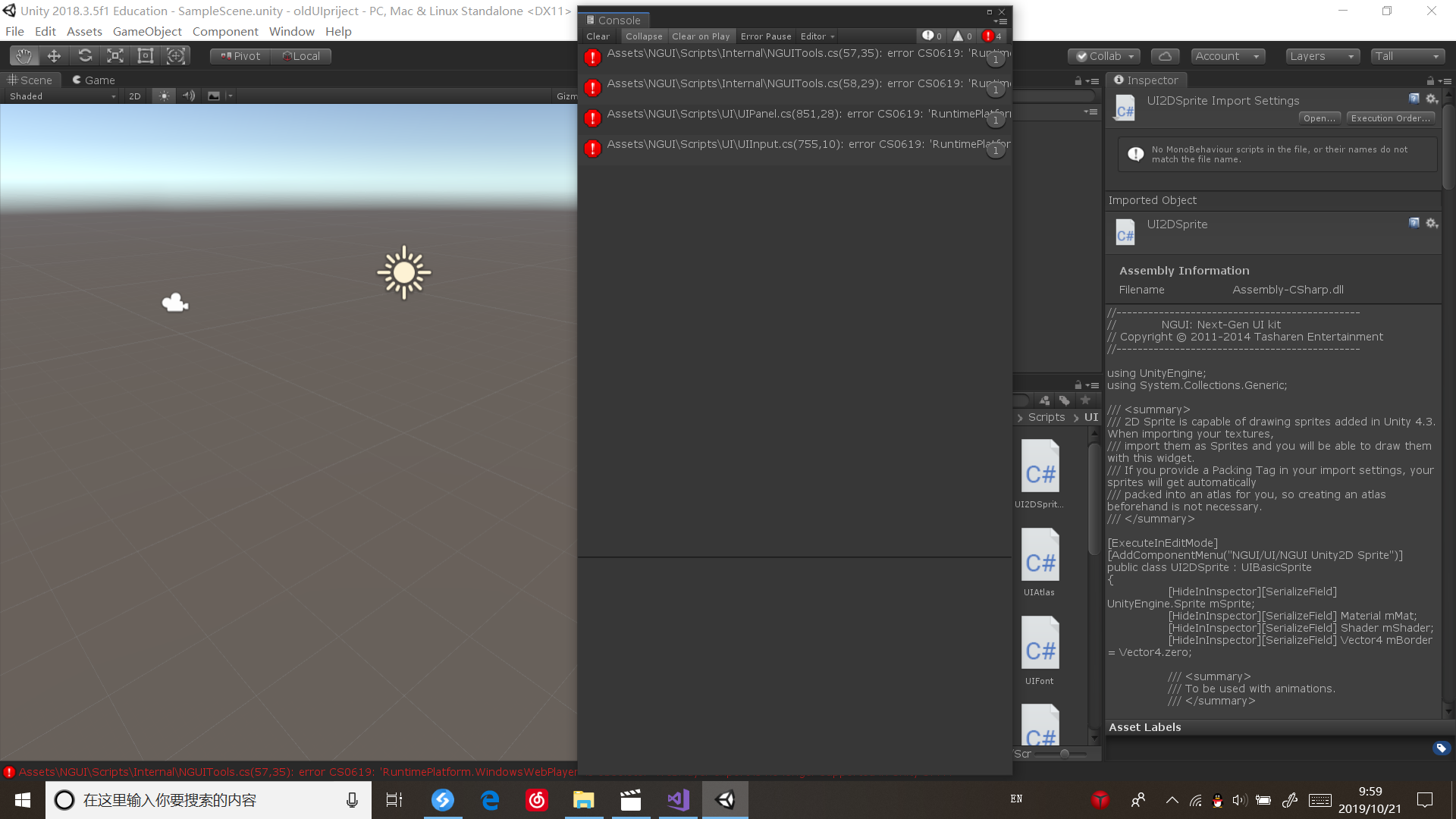Screen dimensions: 1456x819
Task: Select the Scale tool
Action: 115,55
